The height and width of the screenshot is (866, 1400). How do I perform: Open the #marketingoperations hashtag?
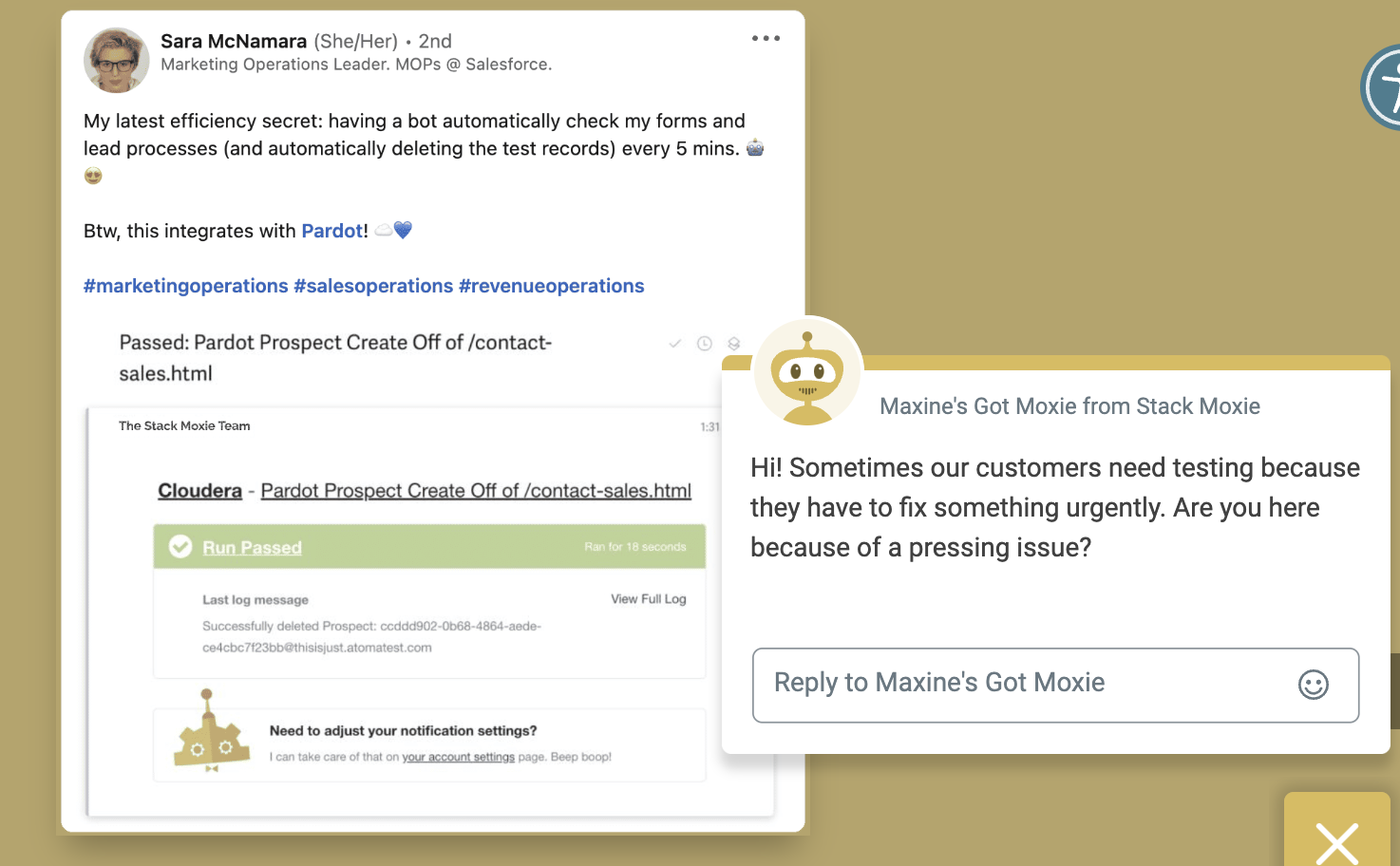coord(186,286)
